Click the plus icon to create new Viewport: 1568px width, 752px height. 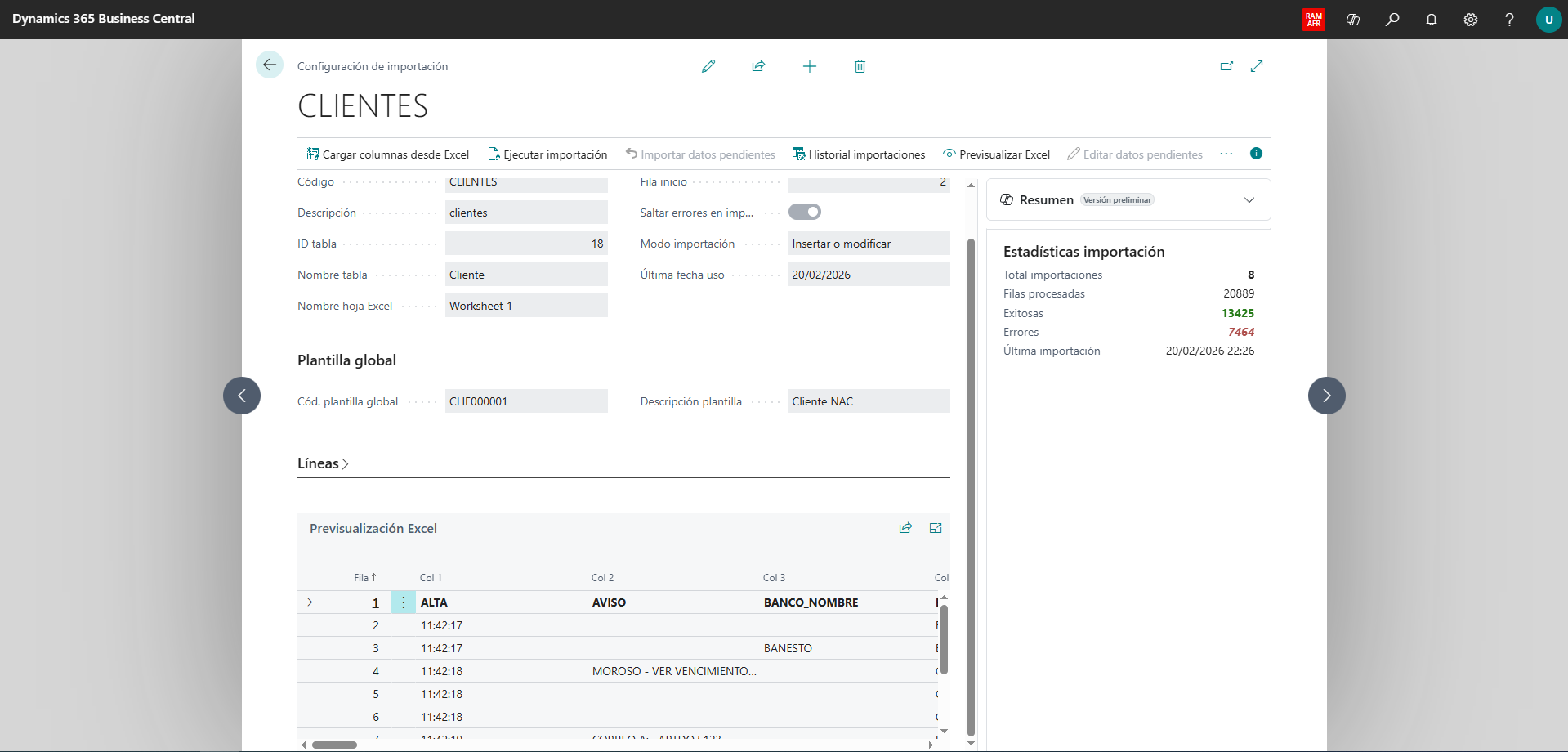click(x=809, y=66)
